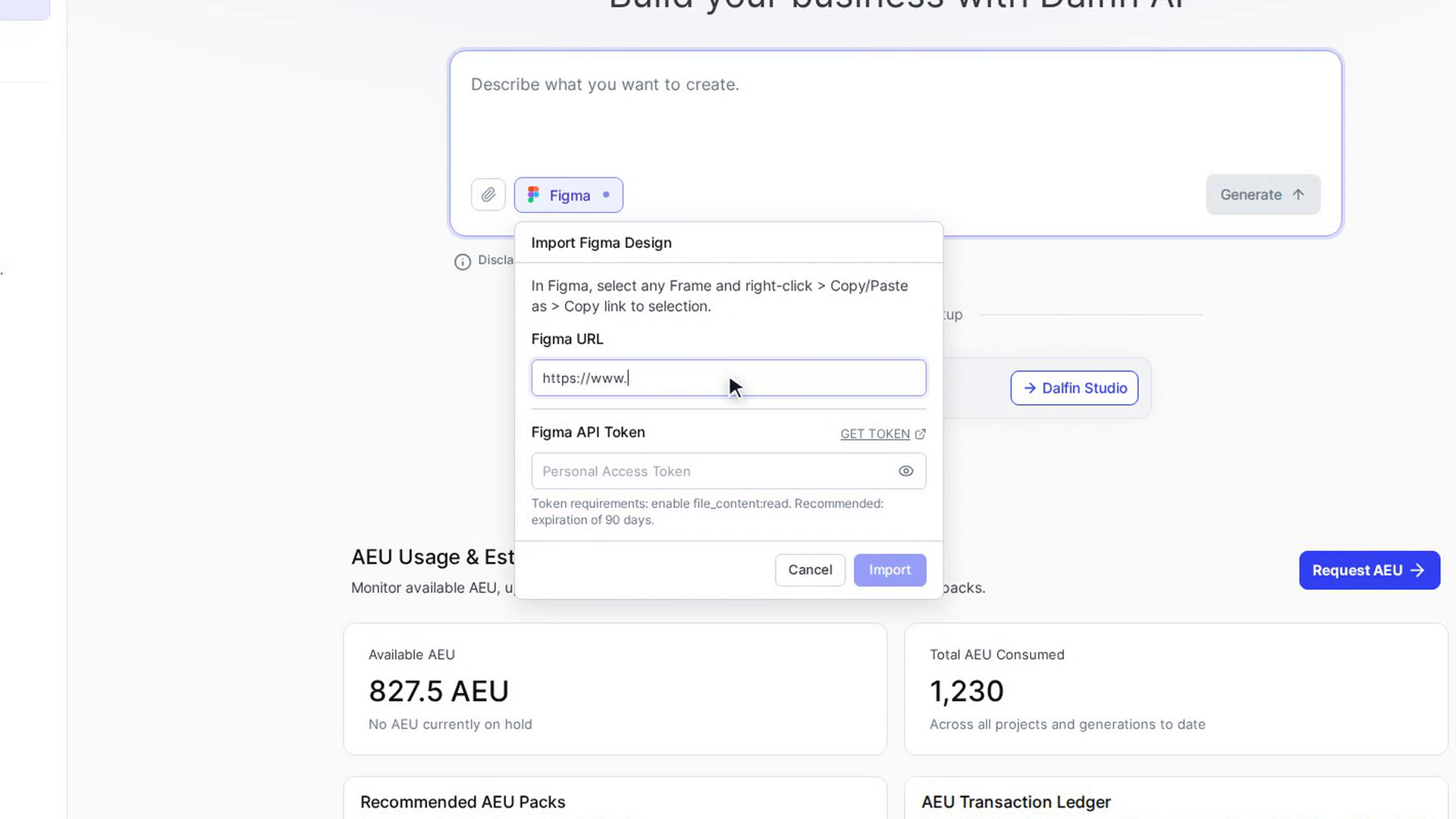Click the arrow icon in Dalfin Studio button
The image size is (1456, 819).
point(1030,388)
